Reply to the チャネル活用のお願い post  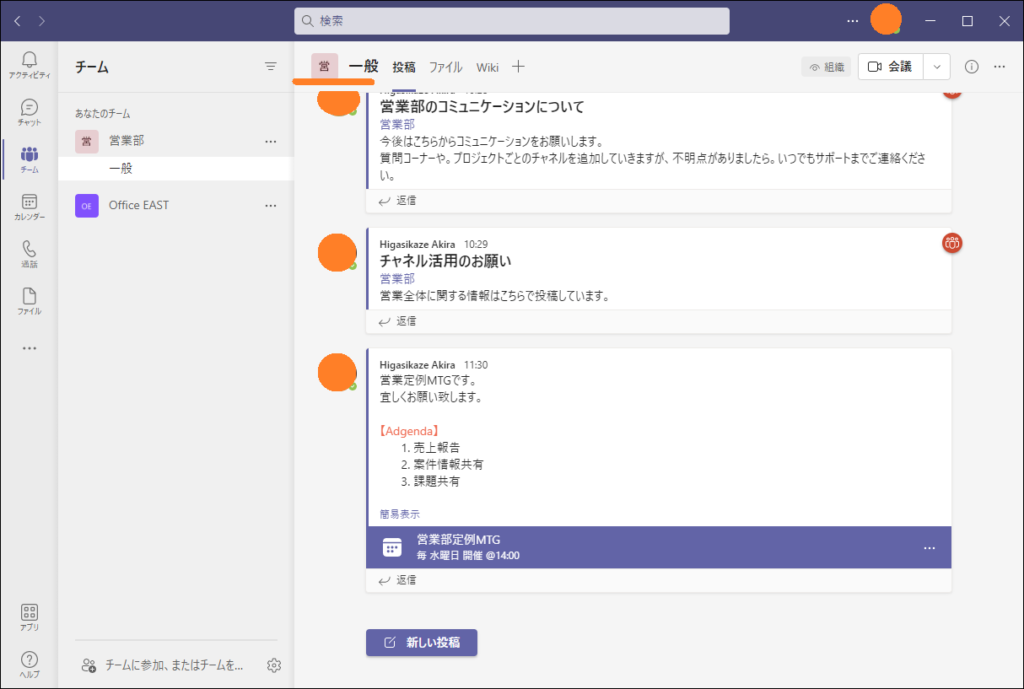click(x=397, y=321)
